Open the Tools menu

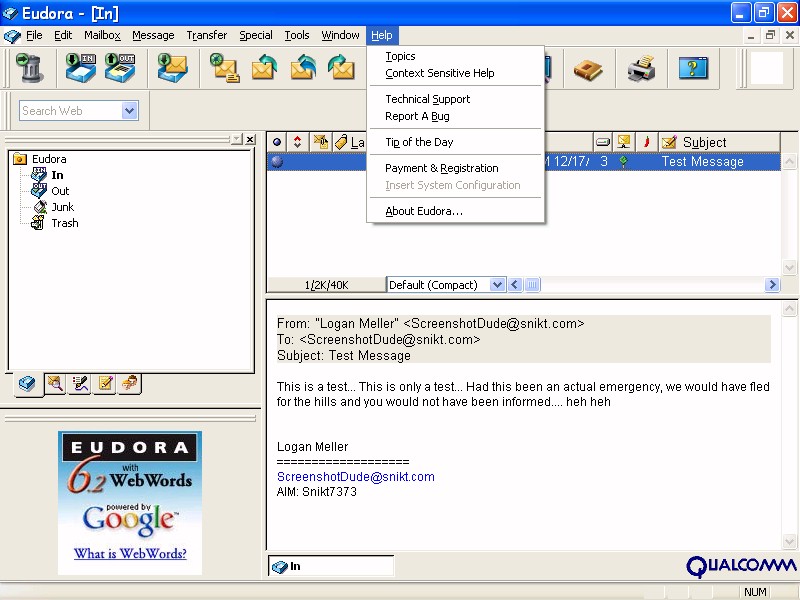tap(297, 35)
